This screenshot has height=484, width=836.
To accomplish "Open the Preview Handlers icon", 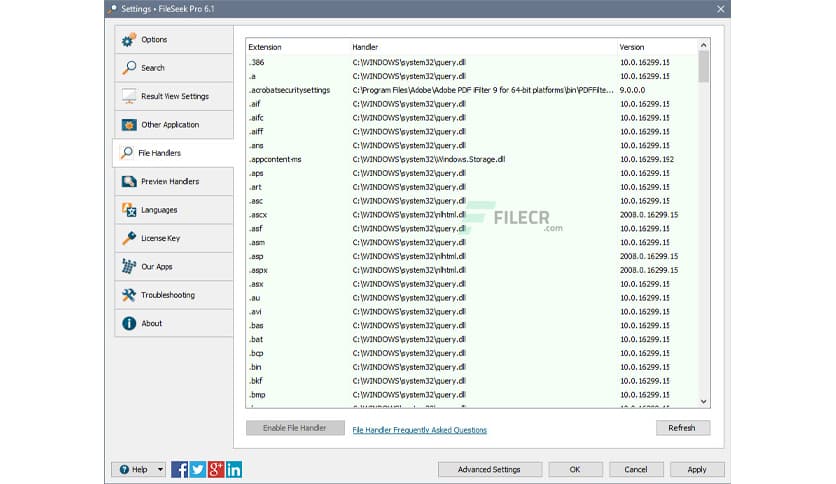I will pos(129,182).
